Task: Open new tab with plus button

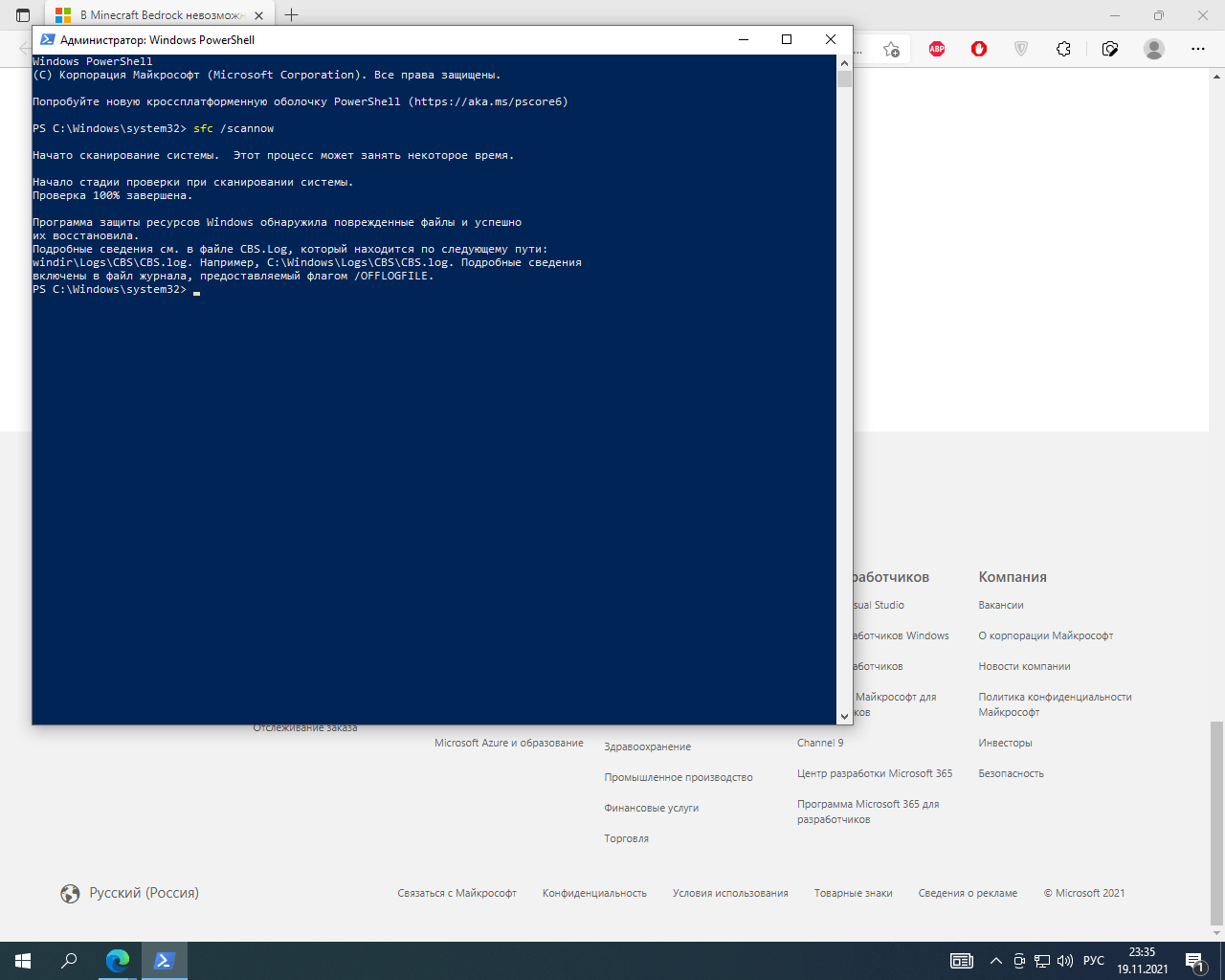Action: [x=291, y=15]
